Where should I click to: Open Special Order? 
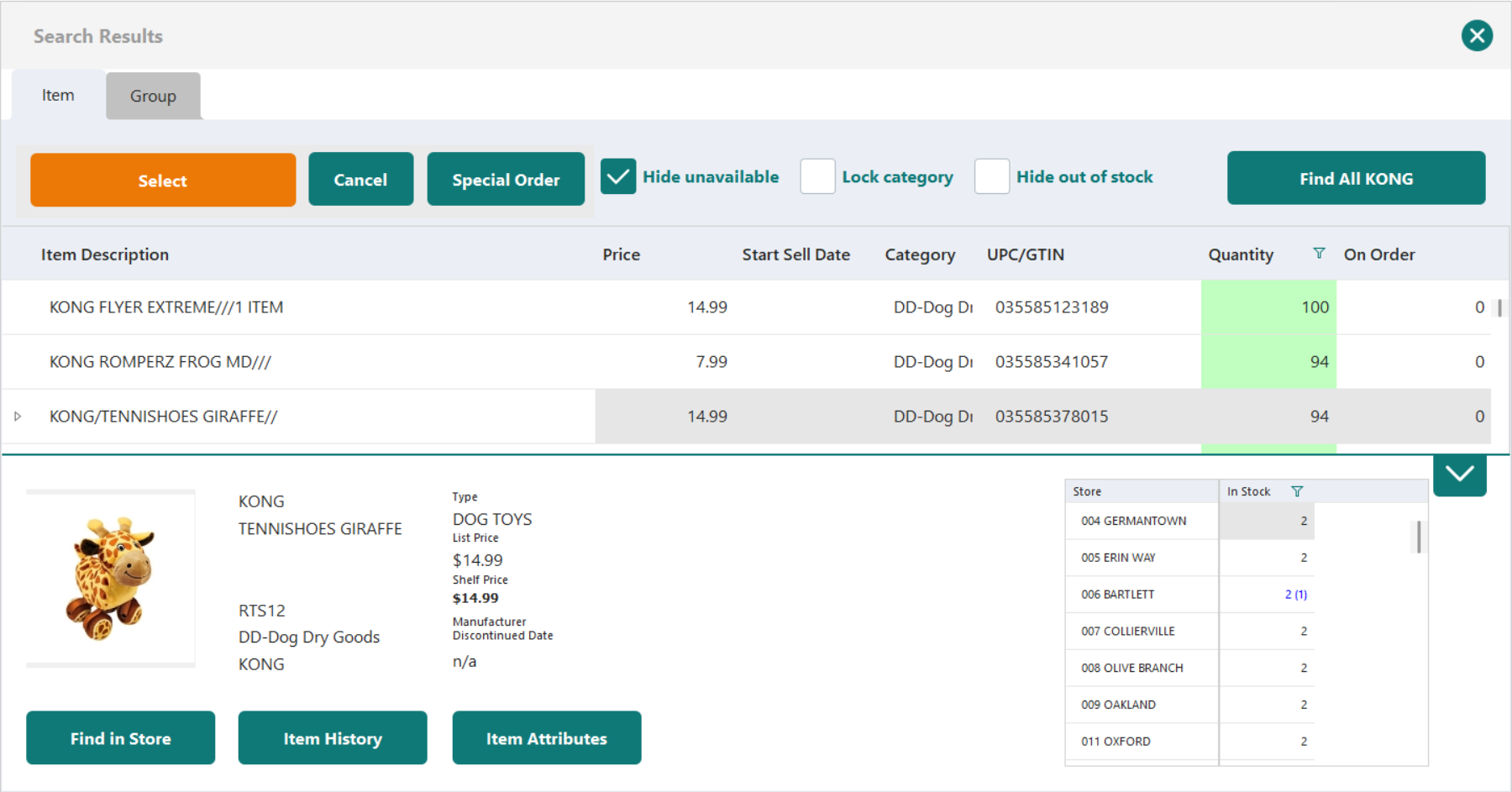click(506, 179)
